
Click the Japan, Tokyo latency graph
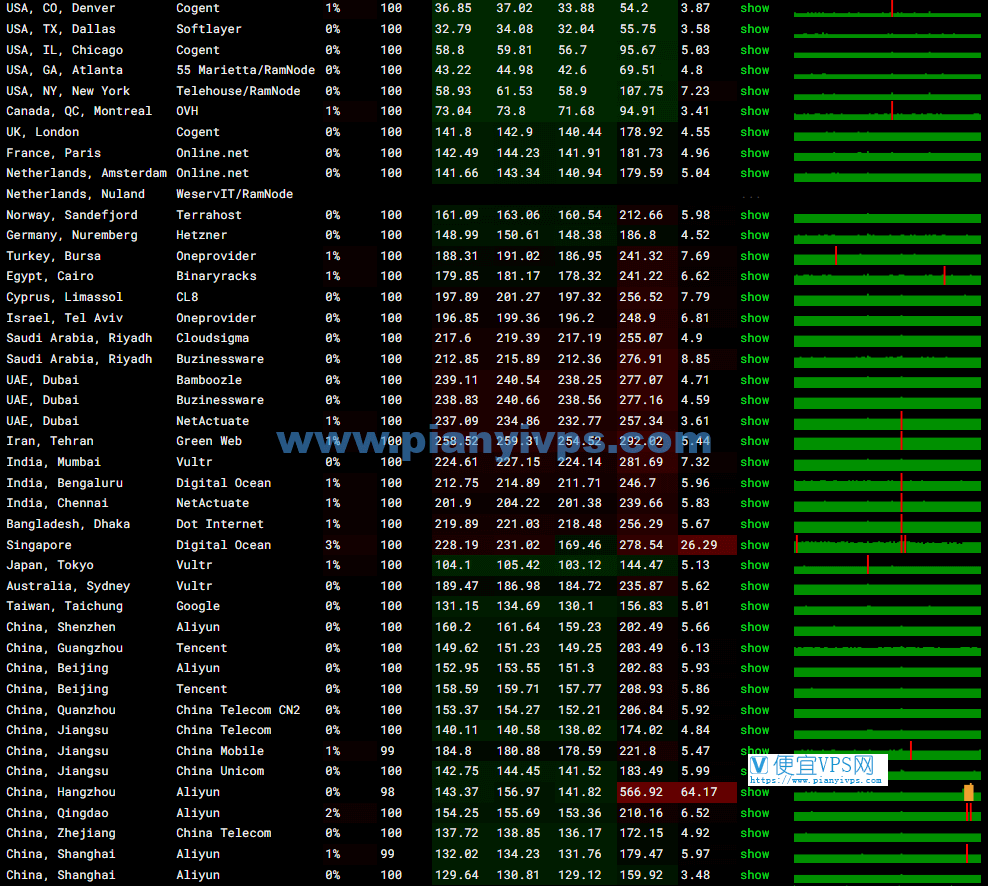887,565
